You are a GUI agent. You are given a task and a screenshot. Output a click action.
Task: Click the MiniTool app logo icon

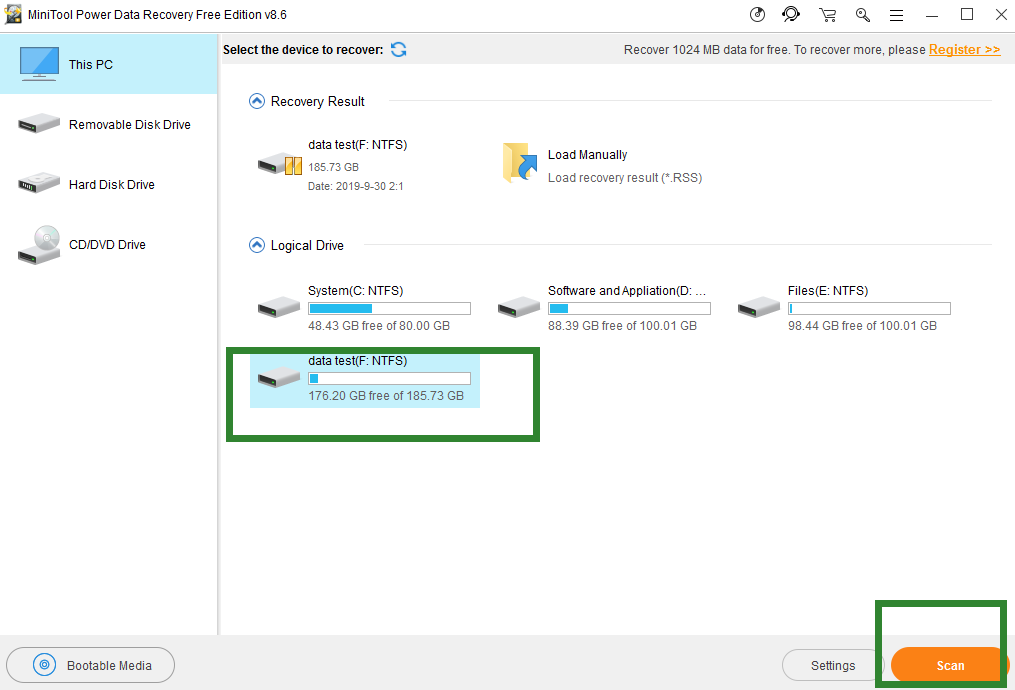13,14
